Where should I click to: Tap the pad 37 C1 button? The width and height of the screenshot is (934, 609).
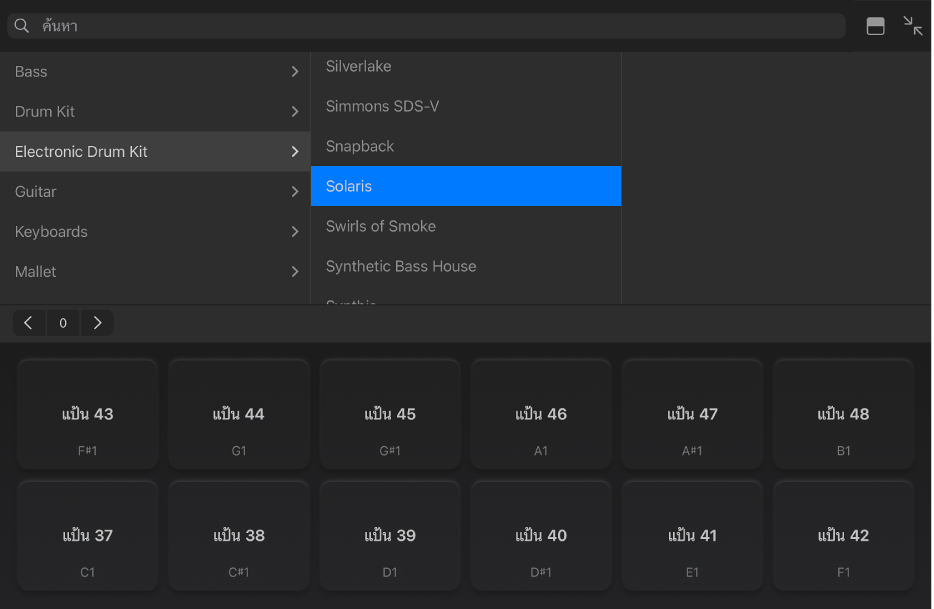[x=88, y=536]
